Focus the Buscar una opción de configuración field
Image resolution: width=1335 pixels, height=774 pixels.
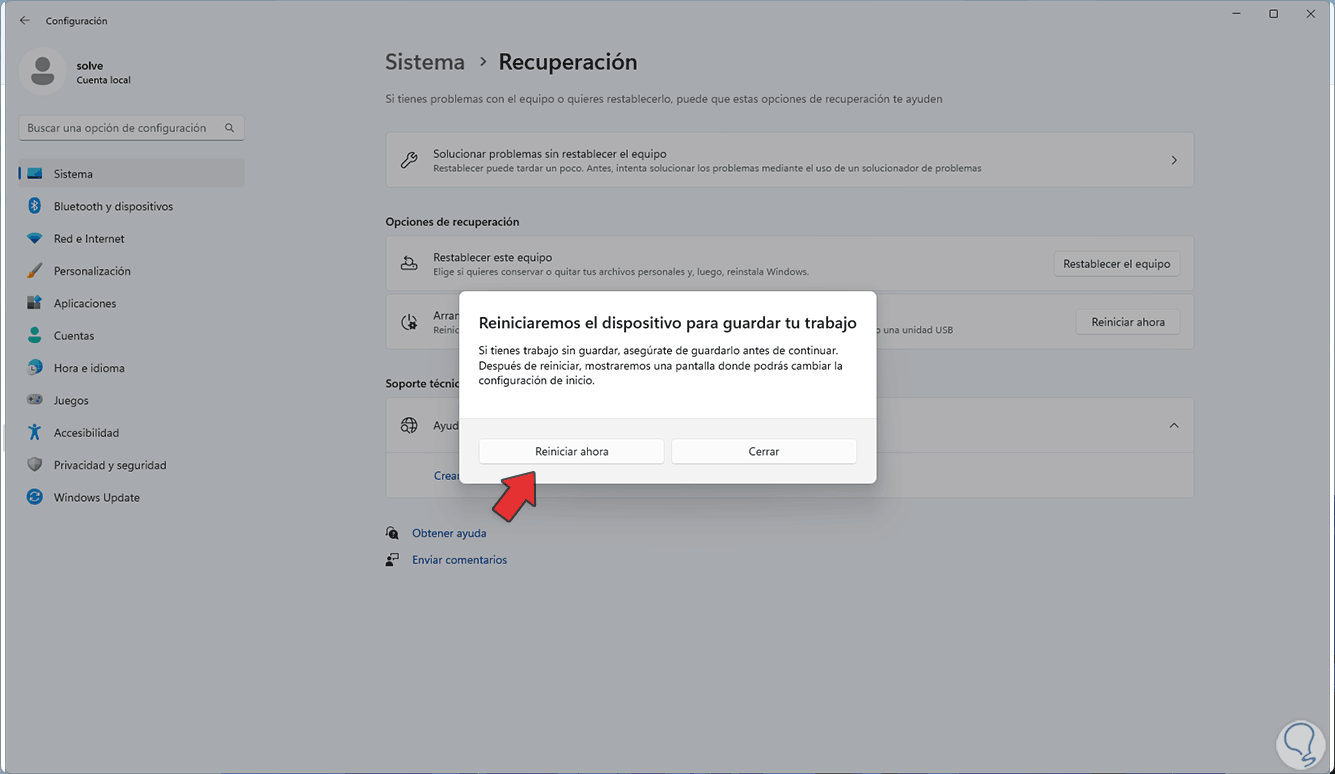[131, 128]
